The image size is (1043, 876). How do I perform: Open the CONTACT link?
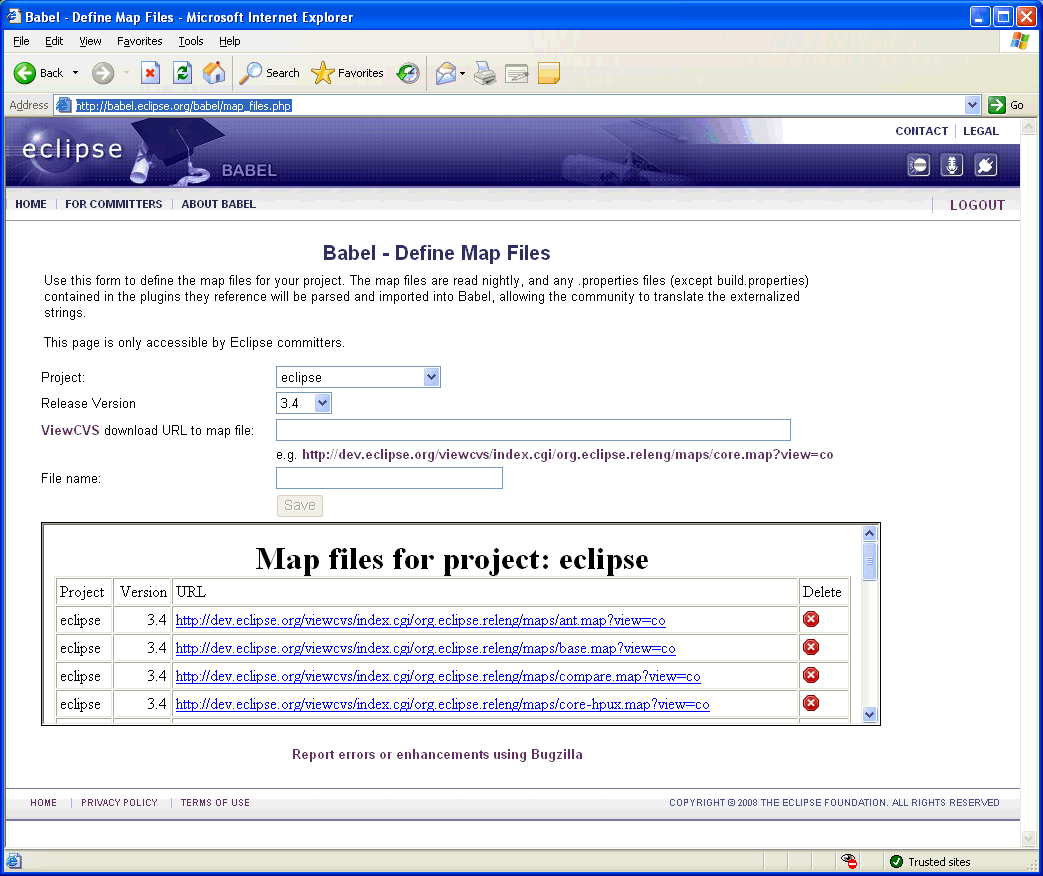click(x=921, y=131)
